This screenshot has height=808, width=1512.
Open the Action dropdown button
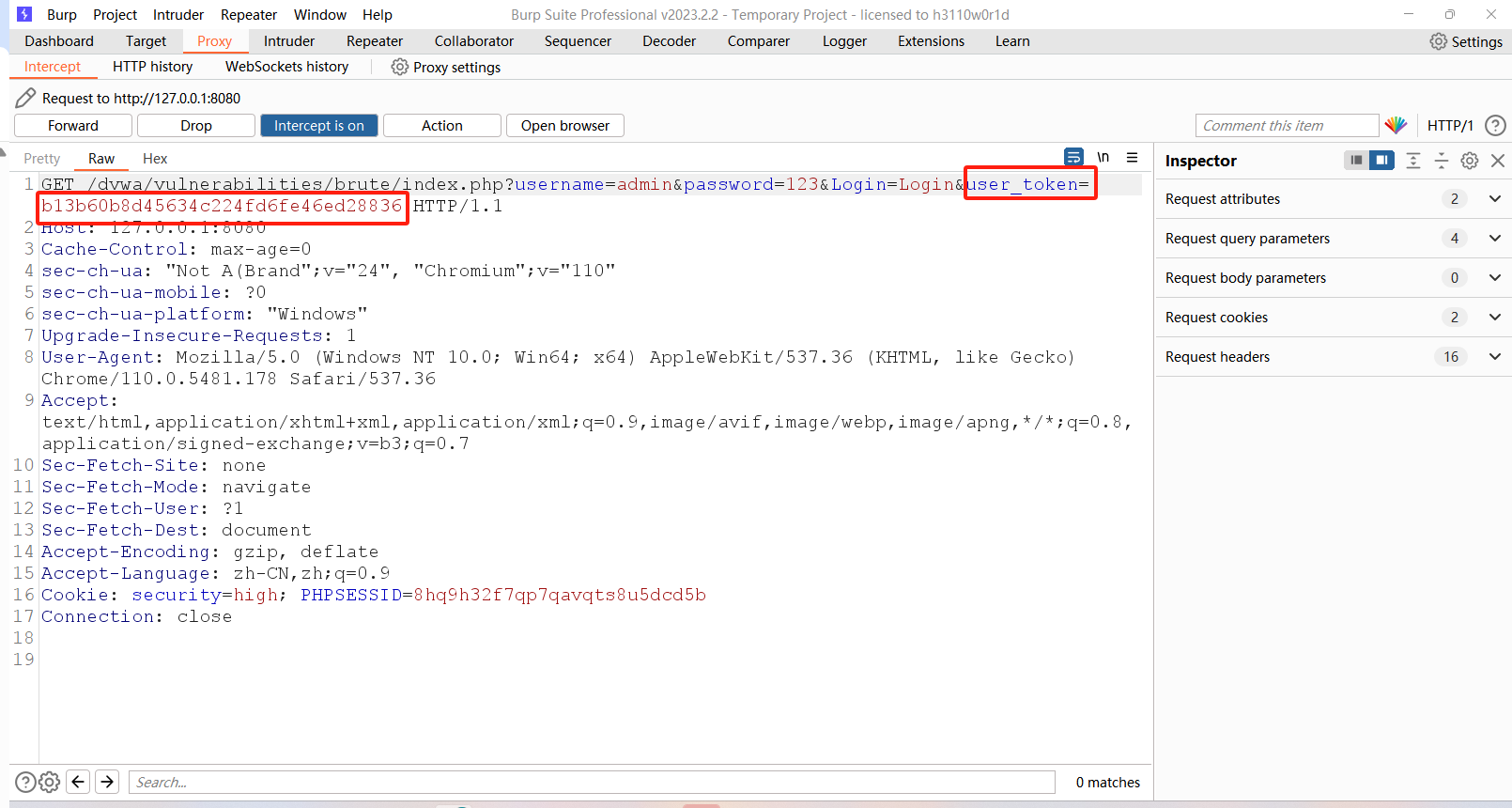[442, 125]
